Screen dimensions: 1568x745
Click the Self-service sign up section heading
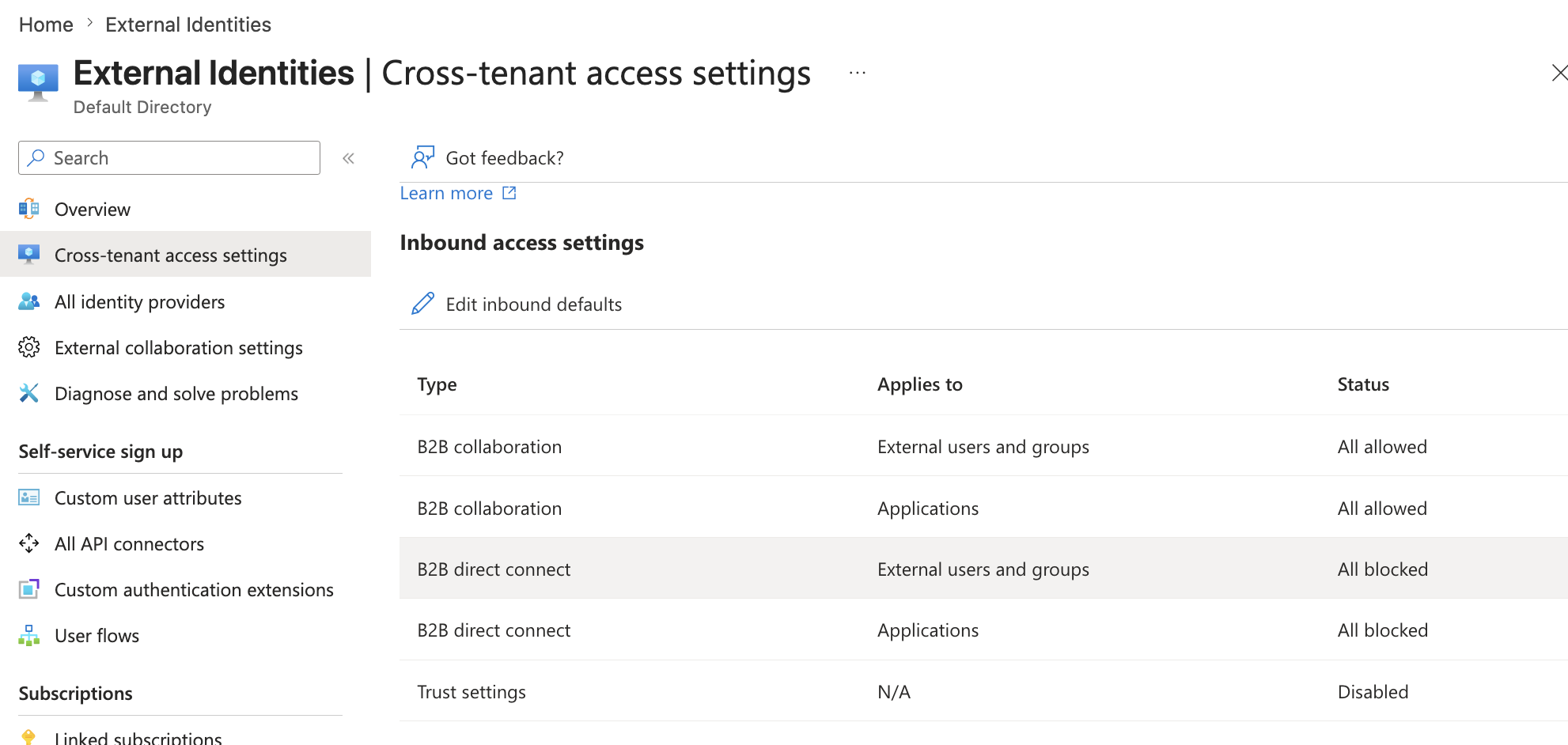(100, 452)
